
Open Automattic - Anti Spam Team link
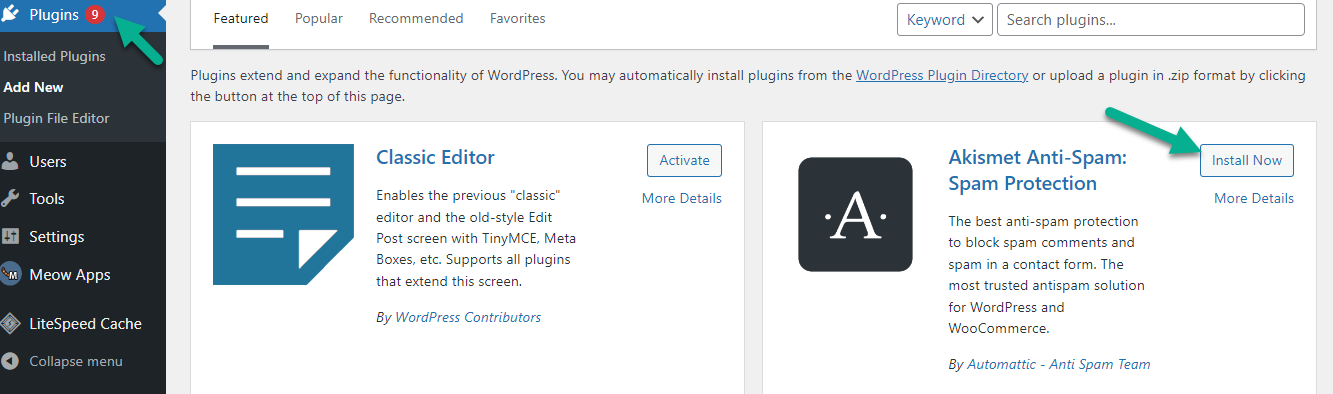point(1059,364)
